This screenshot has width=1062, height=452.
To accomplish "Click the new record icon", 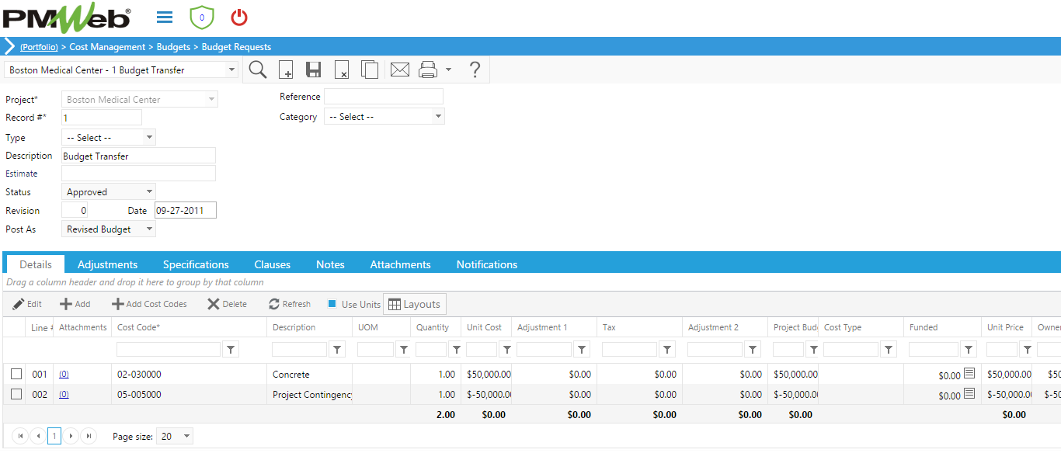I will click(286, 70).
